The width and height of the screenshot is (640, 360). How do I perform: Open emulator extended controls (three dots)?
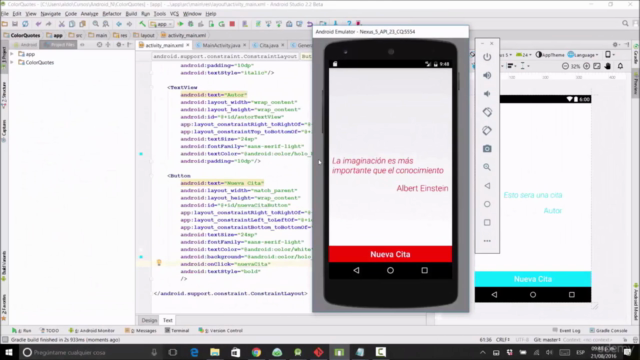click(487, 241)
